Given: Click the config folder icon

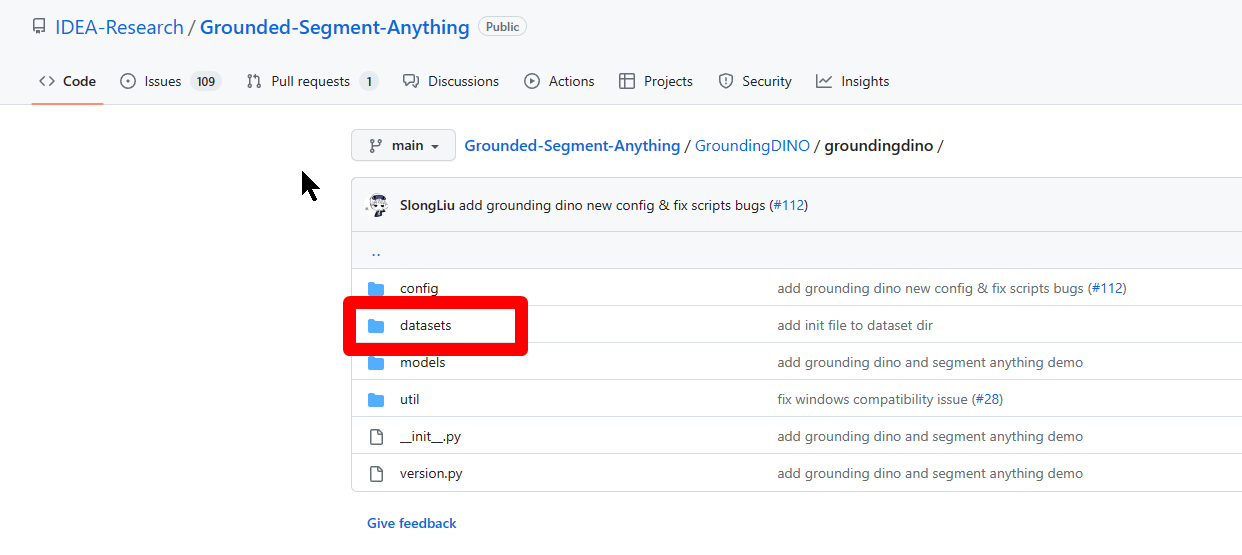Looking at the screenshot, I should 376,289.
